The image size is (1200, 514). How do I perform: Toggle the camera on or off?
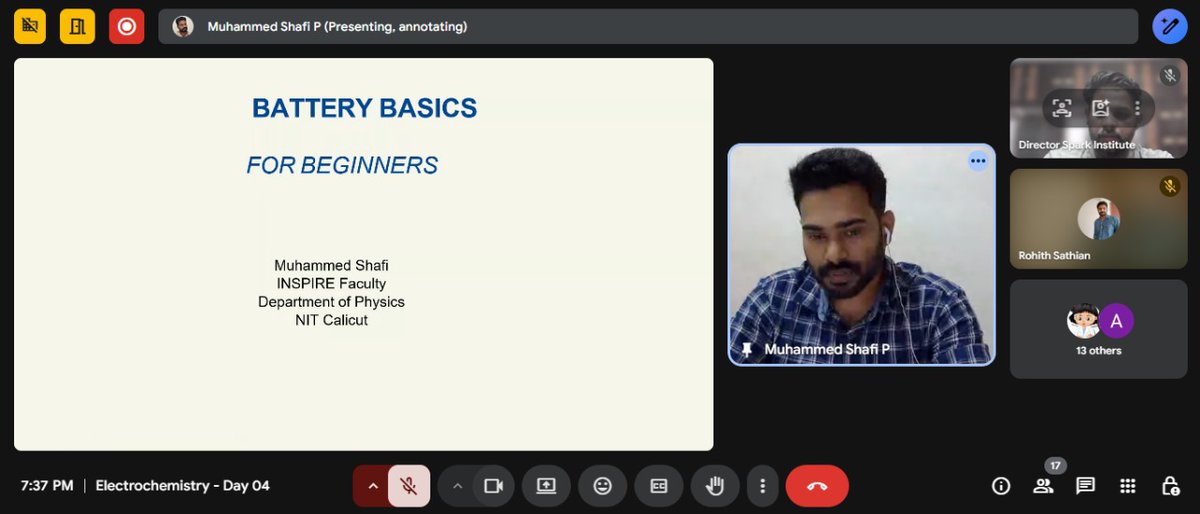click(x=493, y=486)
